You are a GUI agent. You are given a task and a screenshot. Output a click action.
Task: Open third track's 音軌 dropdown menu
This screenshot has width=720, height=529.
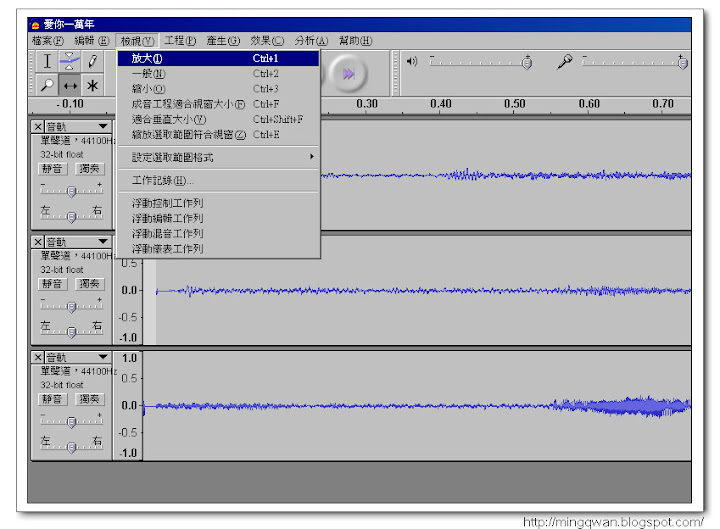[x=78, y=357]
